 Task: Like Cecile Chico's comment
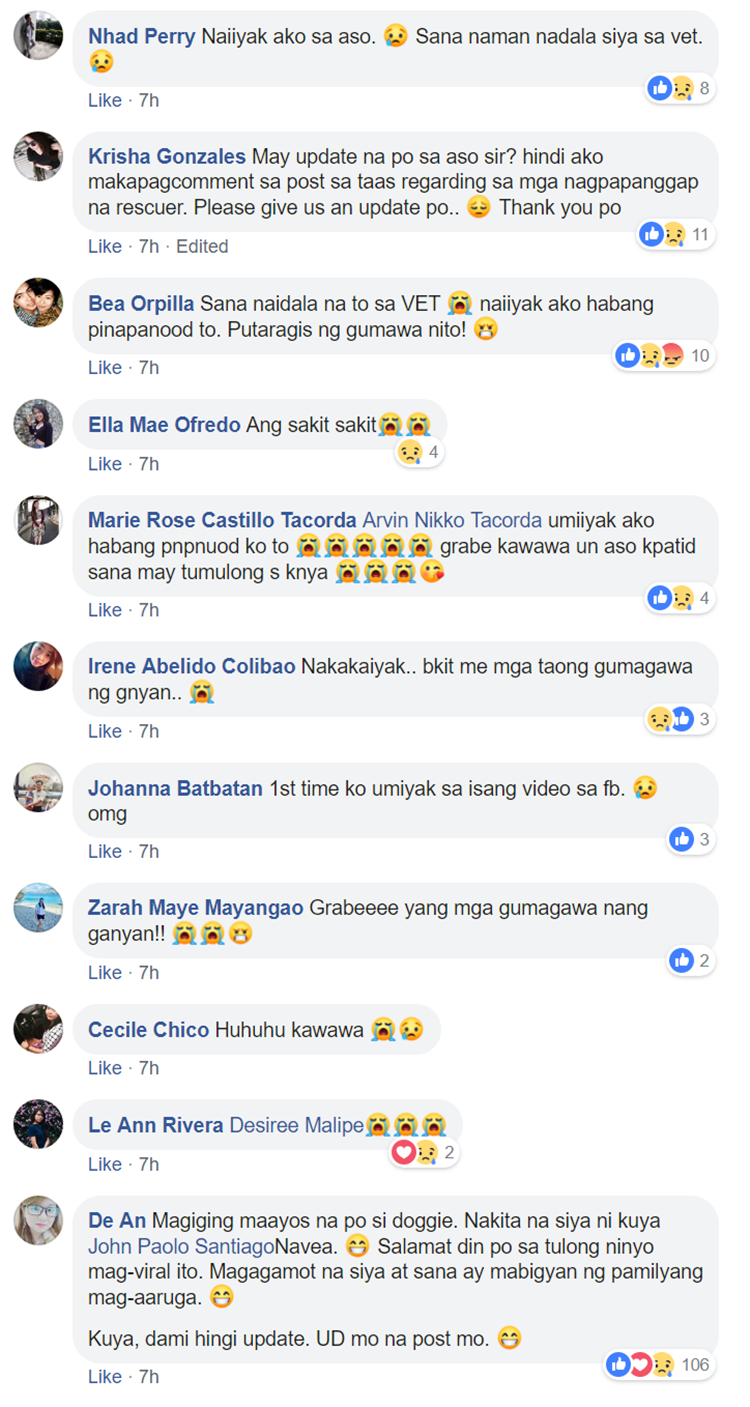pos(105,1068)
